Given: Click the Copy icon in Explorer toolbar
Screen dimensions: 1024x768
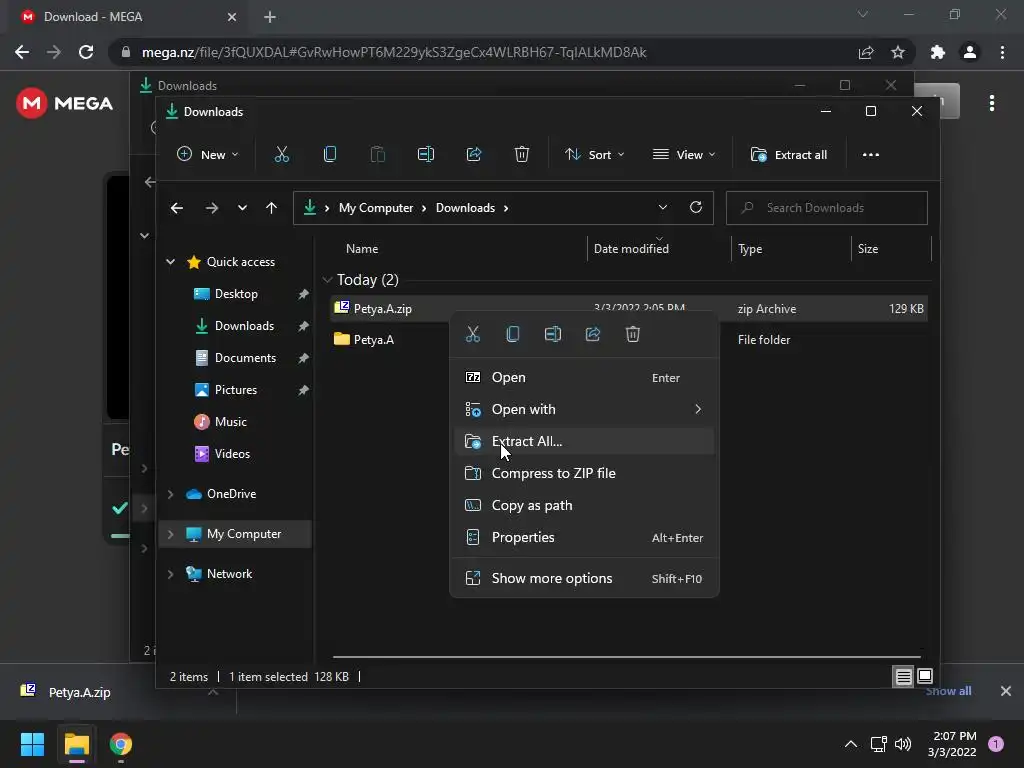Looking at the screenshot, I should tap(330, 155).
